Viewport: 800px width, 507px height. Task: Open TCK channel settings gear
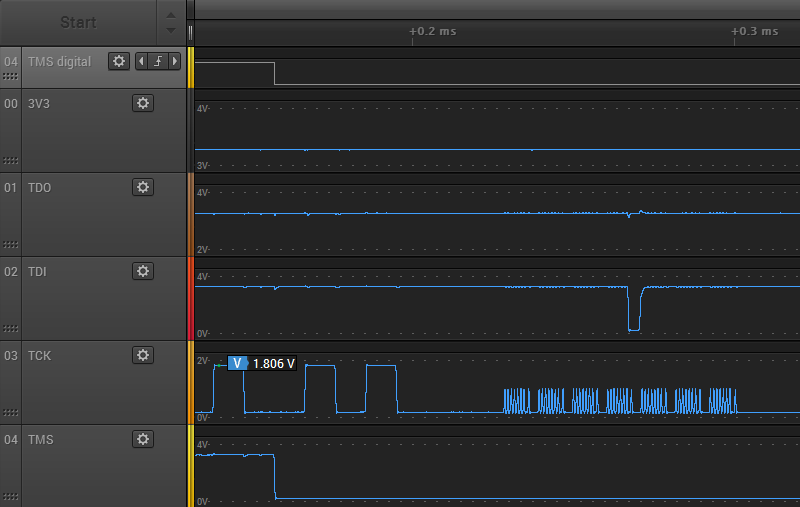pyautogui.click(x=143, y=355)
